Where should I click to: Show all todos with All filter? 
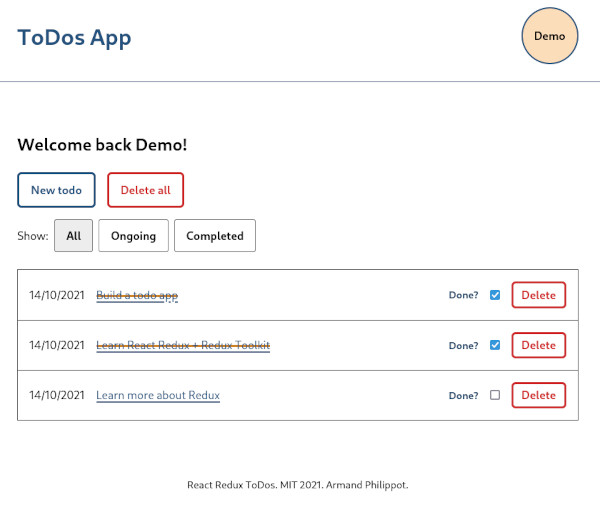73,236
